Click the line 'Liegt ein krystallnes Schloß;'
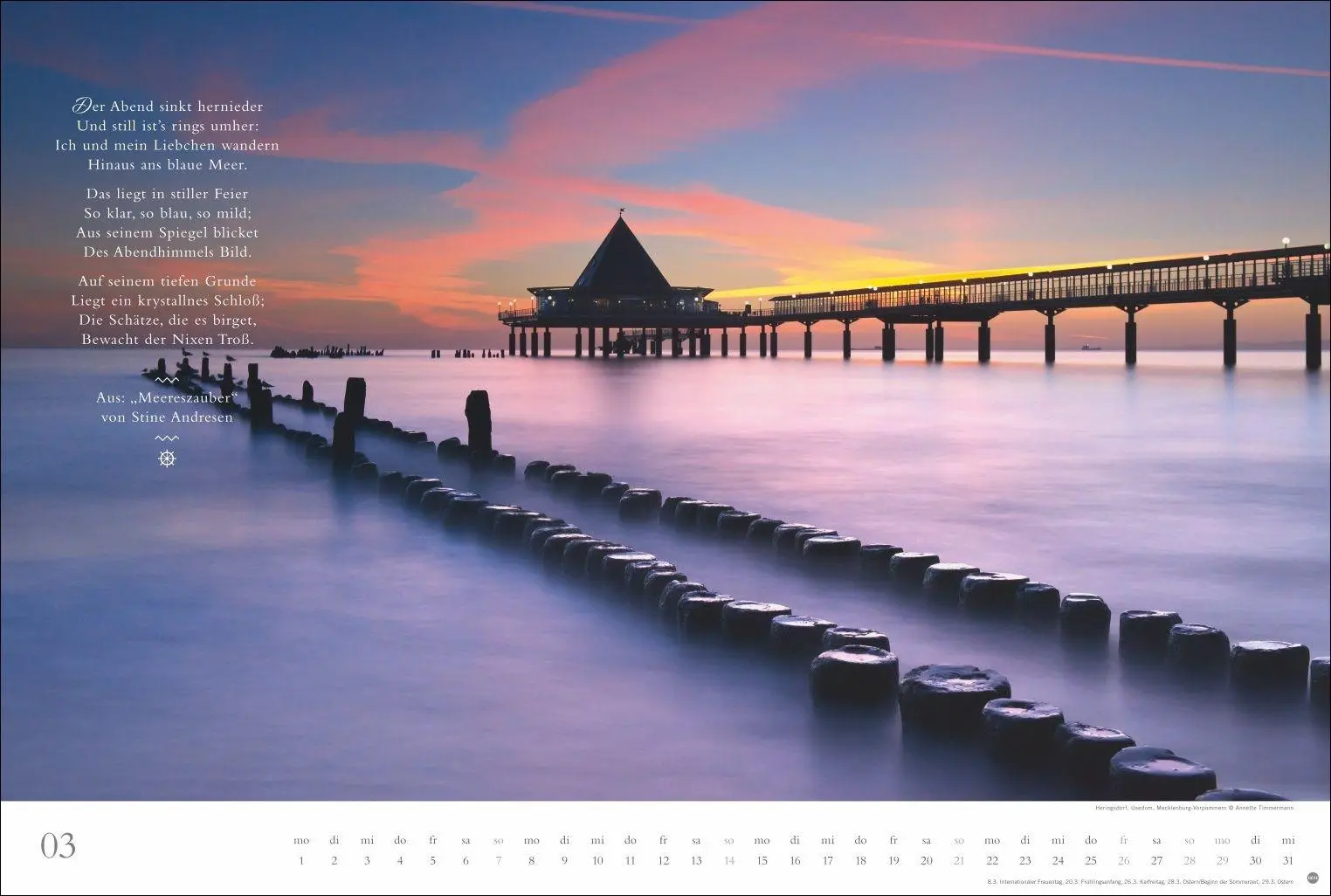The width and height of the screenshot is (1331, 896). point(168,300)
